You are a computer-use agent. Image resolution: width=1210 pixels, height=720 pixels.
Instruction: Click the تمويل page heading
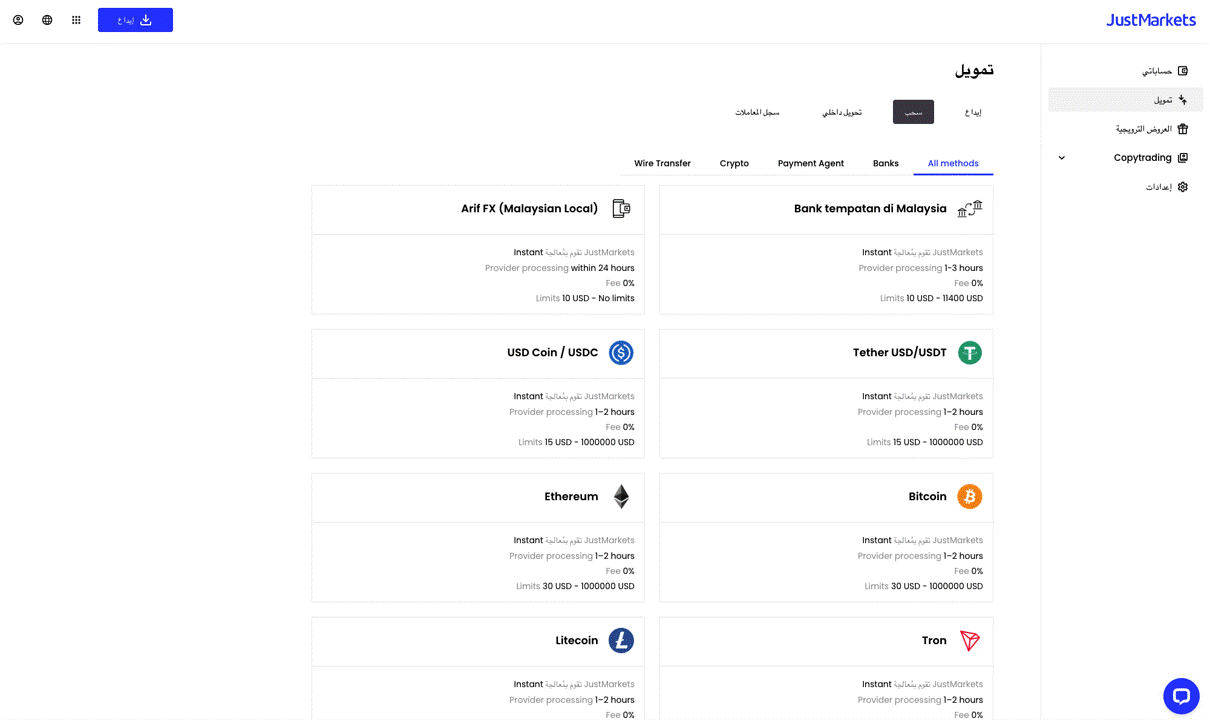974,70
